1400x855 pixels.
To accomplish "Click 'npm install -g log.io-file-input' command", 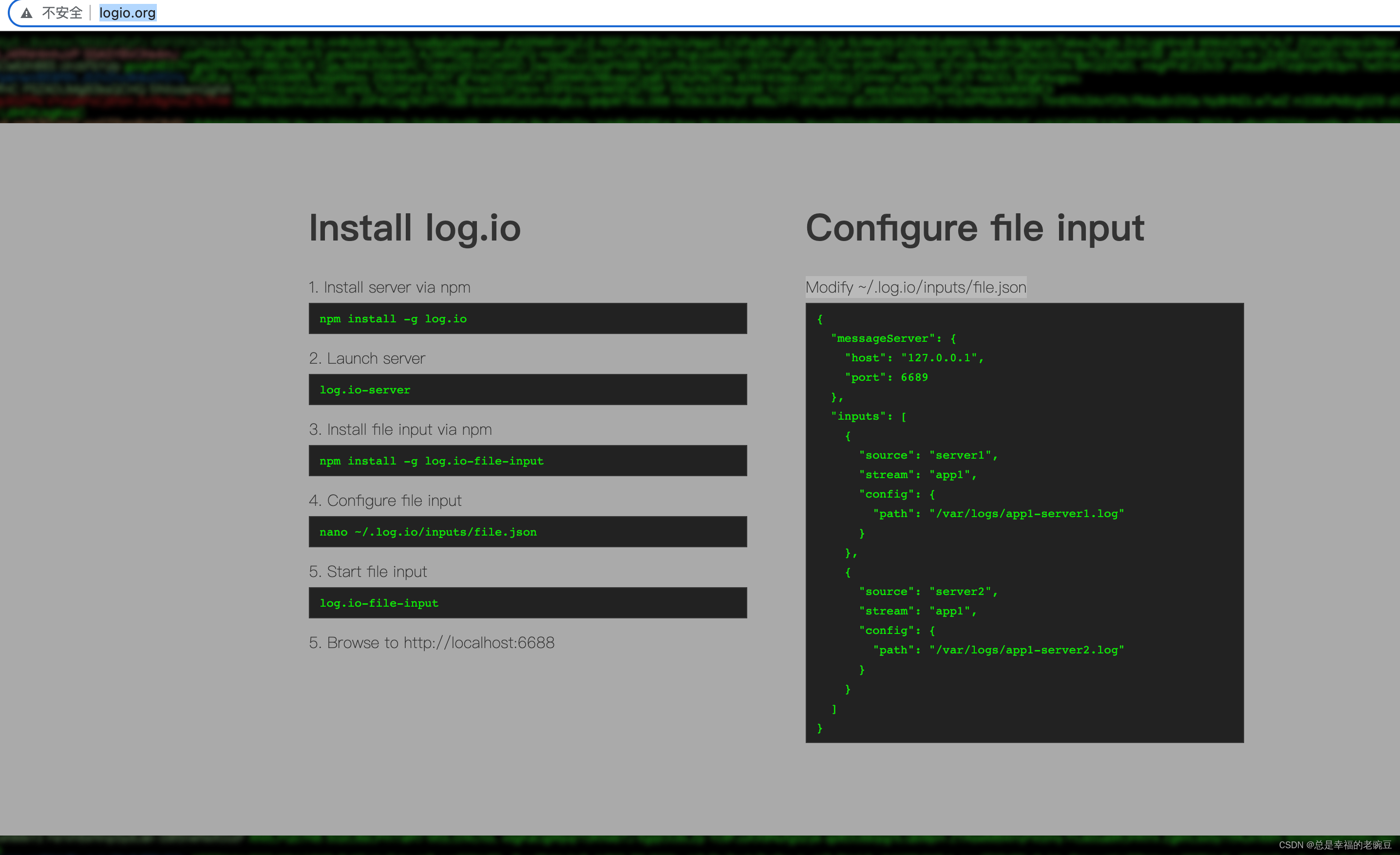I will [528, 461].
